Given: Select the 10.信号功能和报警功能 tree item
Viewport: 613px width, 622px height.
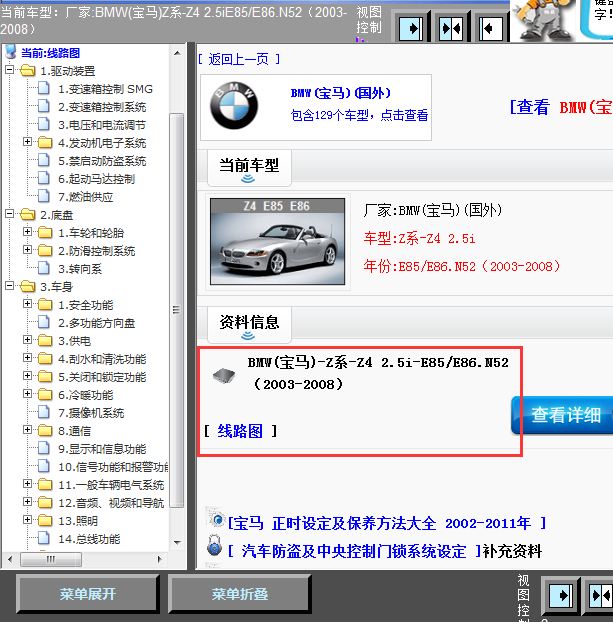Looking at the screenshot, I should (x=113, y=467).
